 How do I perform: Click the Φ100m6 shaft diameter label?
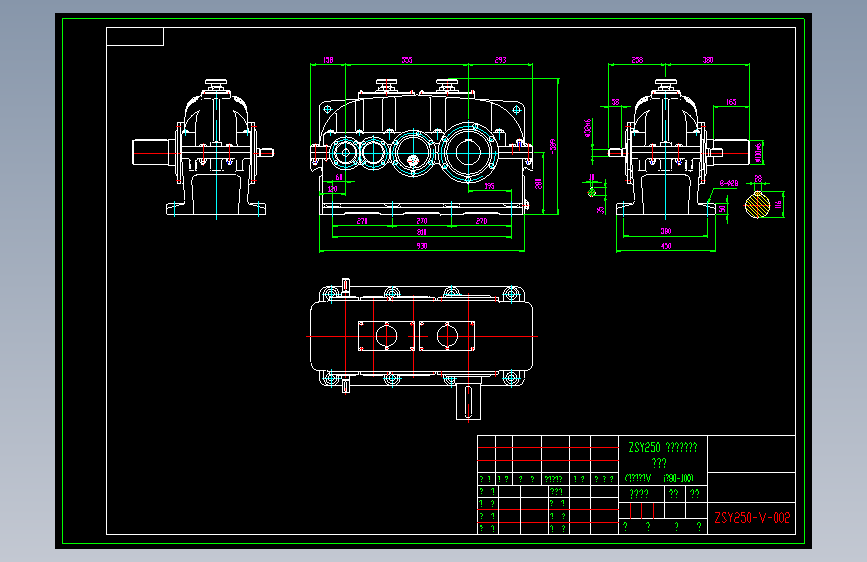(758, 153)
